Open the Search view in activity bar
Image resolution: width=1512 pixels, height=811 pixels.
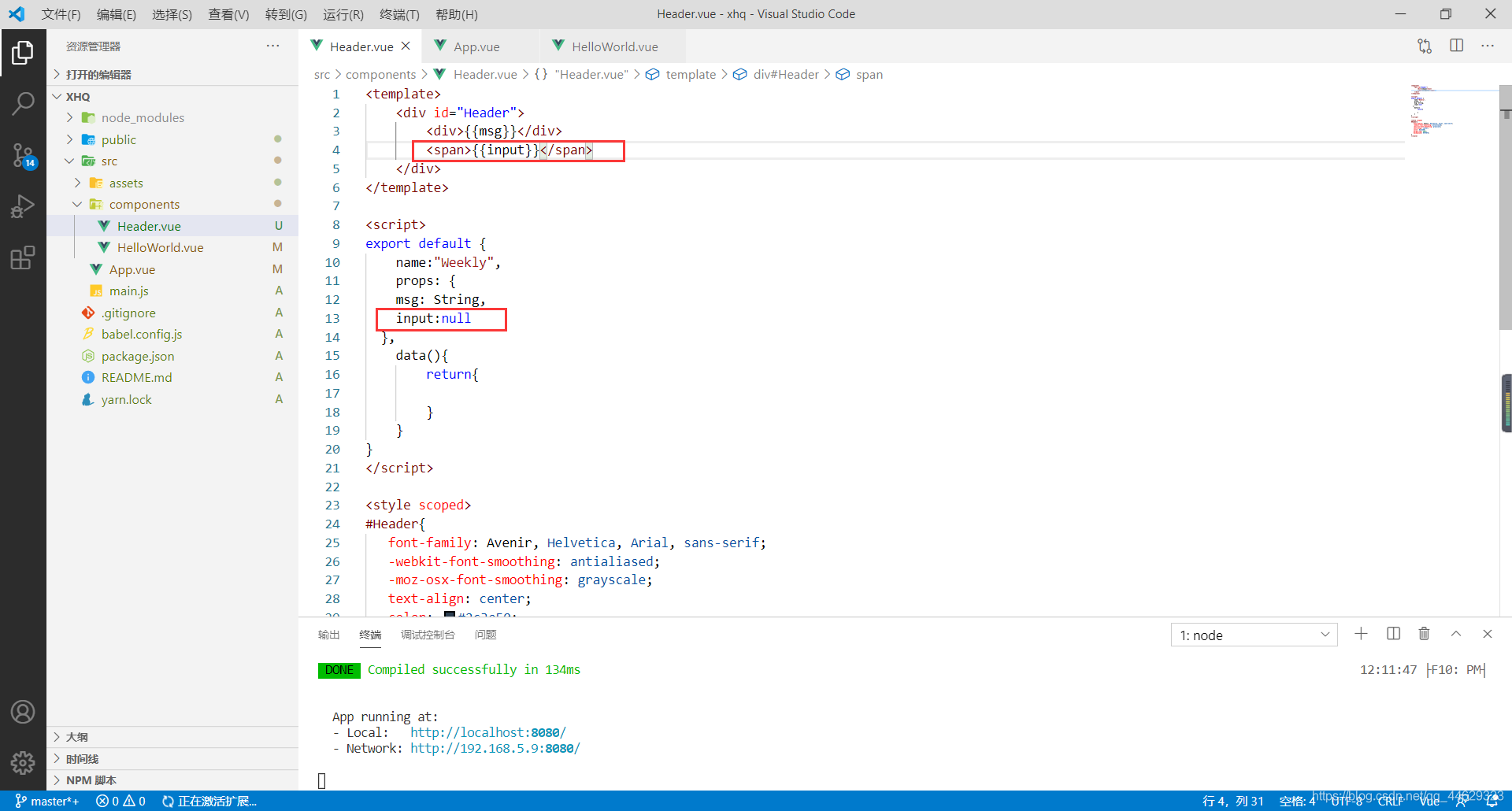click(23, 103)
